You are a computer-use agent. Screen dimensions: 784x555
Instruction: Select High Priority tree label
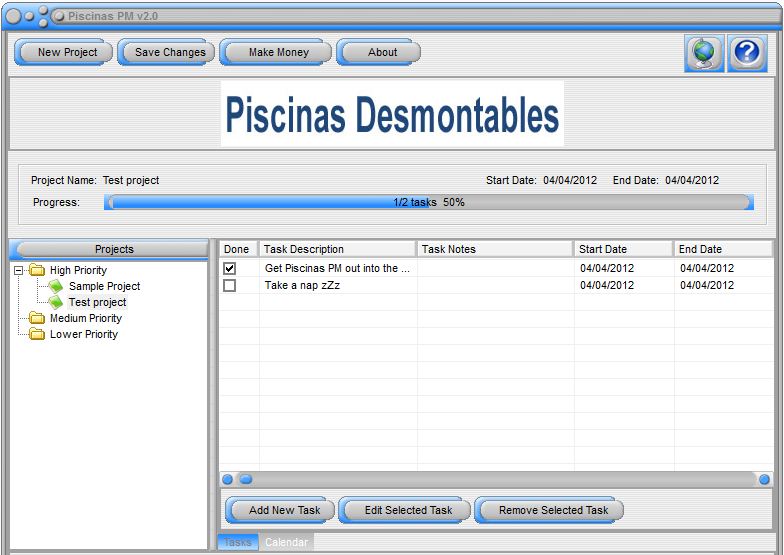point(78,270)
